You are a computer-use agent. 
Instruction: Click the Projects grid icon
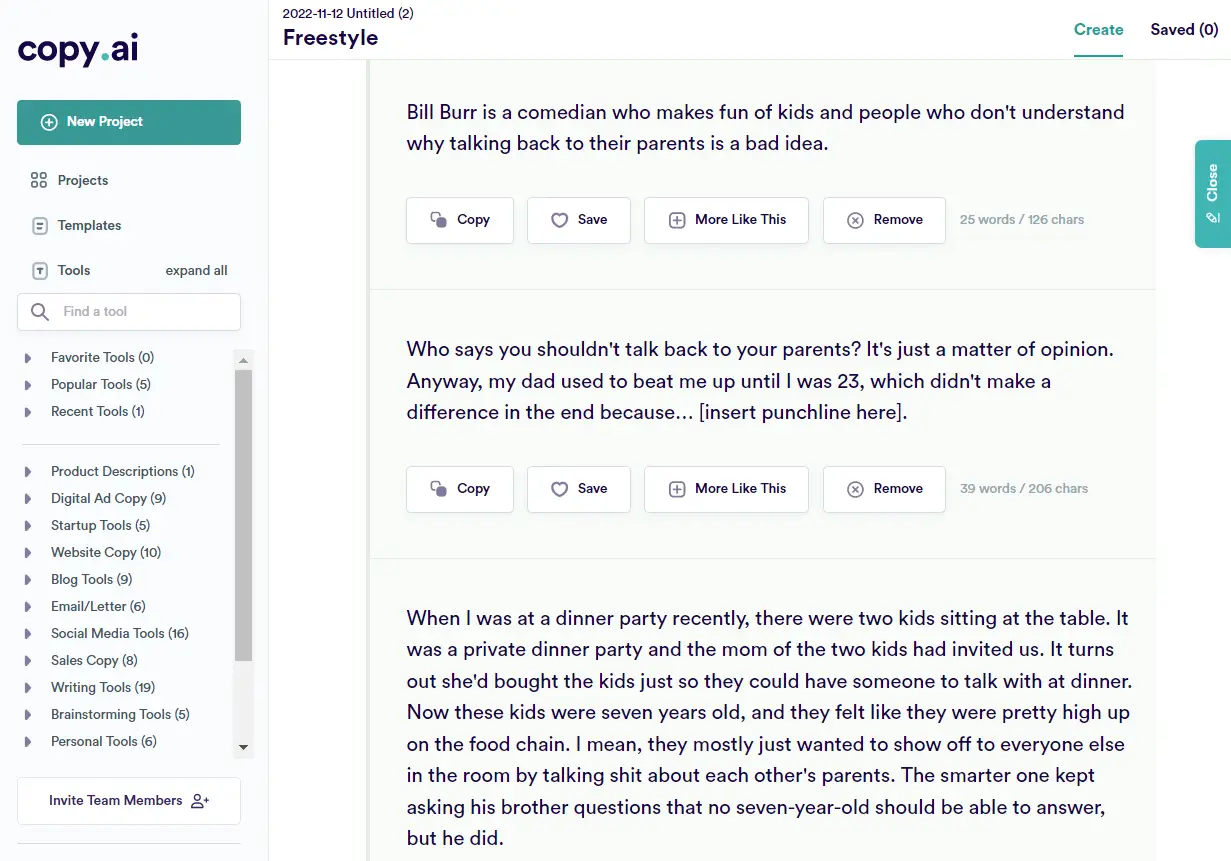click(39, 180)
